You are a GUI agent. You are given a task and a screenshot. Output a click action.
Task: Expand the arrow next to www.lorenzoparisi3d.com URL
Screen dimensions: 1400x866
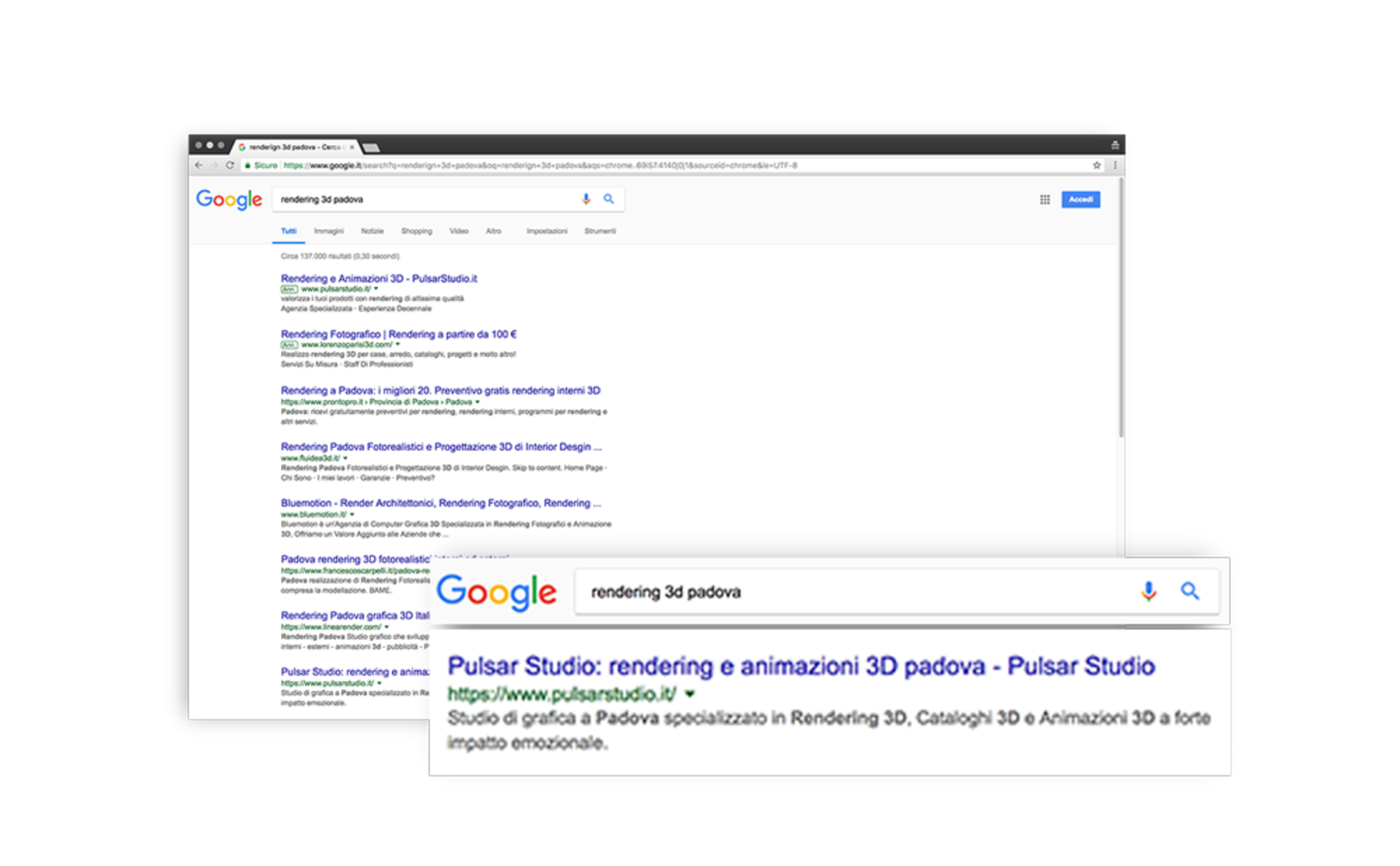397,345
